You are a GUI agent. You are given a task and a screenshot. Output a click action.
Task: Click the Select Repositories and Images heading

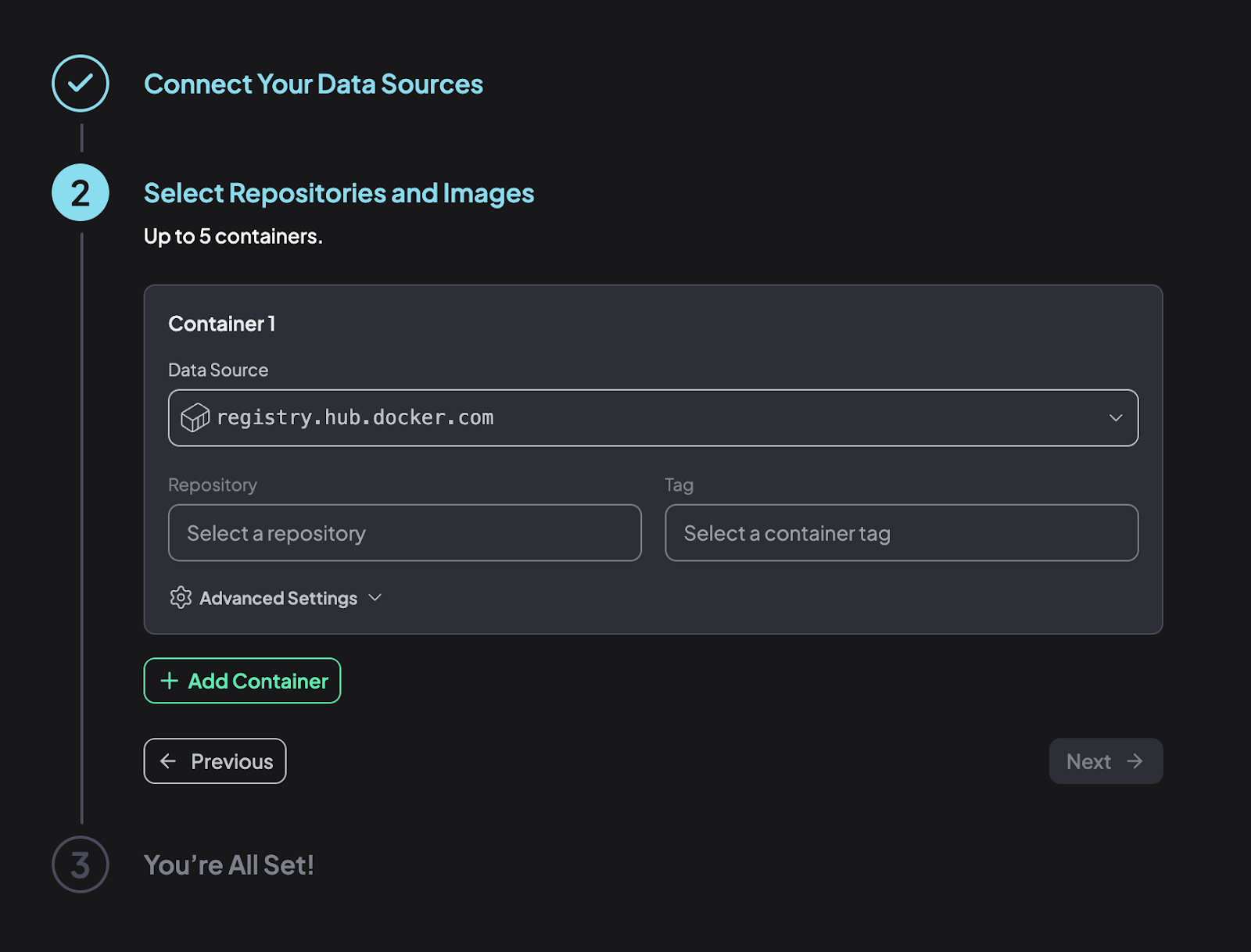pyautogui.click(x=339, y=193)
